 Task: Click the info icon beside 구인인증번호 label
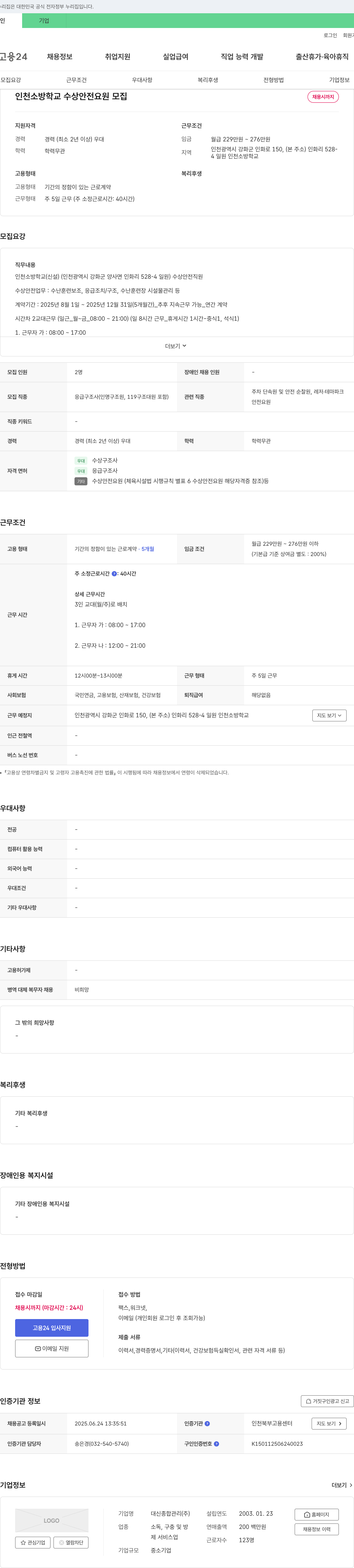(216, 1444)
